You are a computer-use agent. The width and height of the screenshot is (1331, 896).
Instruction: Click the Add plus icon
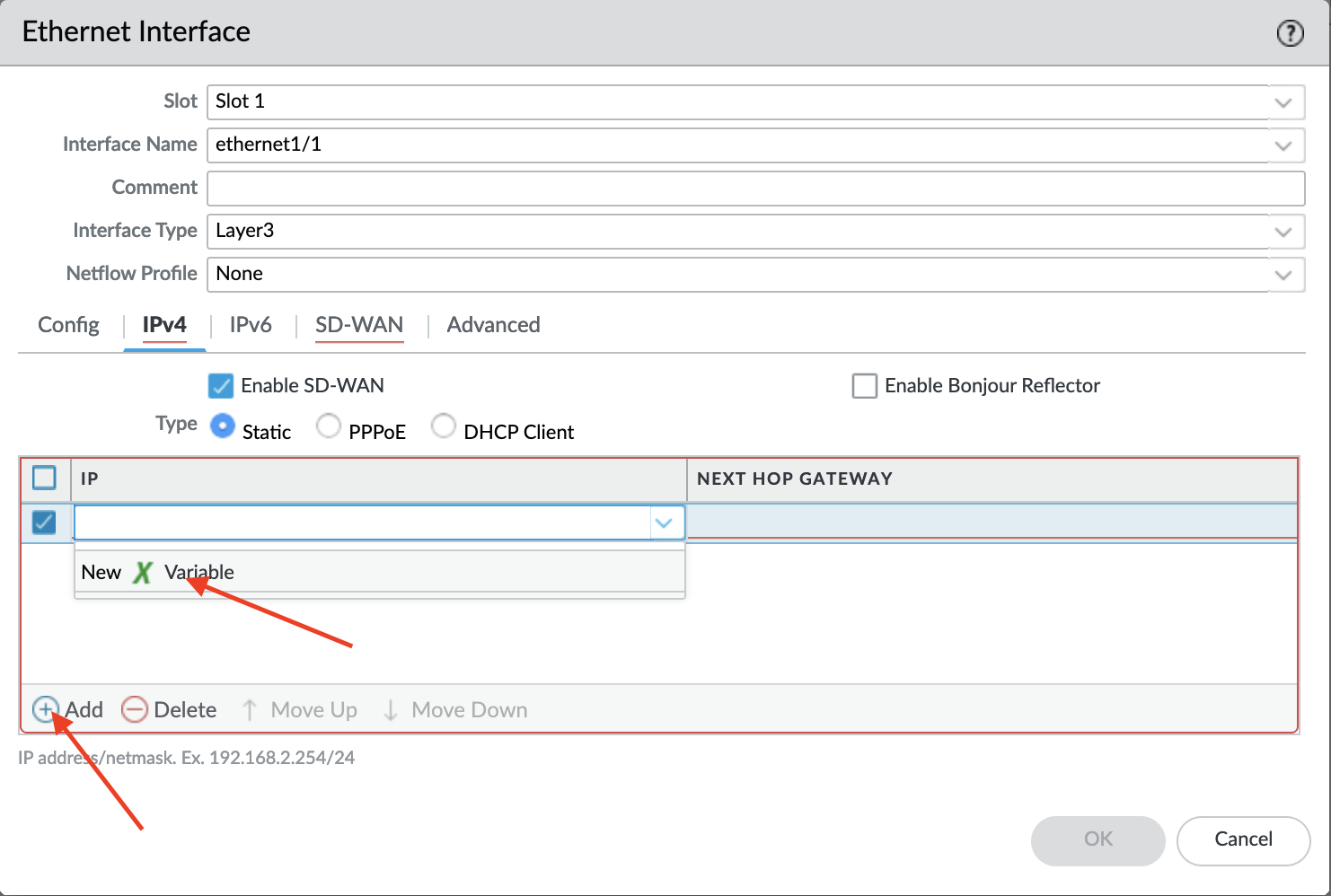coord(46,709)
